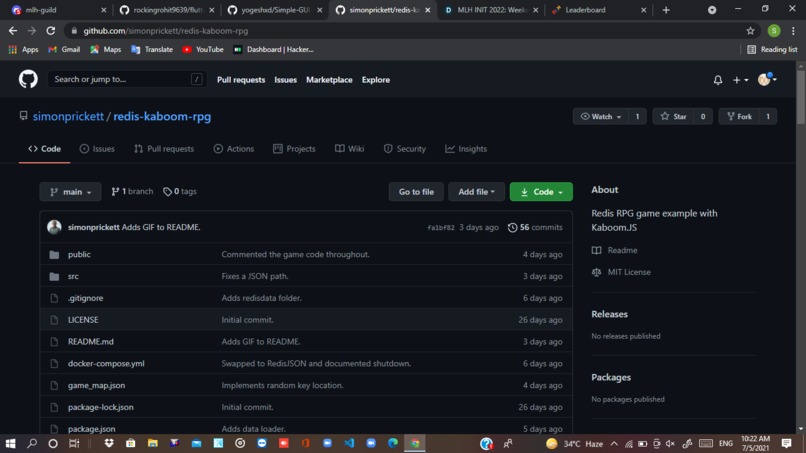Viewport: 806px width, 453px height.
Task: Open the simonprickett owner link
Action: (68, 116)
